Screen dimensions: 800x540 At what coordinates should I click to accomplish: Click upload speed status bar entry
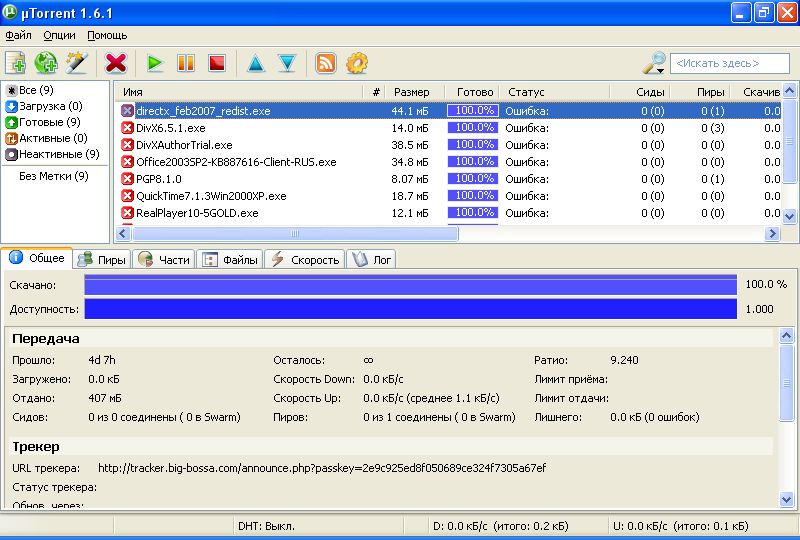click(x=681, y=526)
